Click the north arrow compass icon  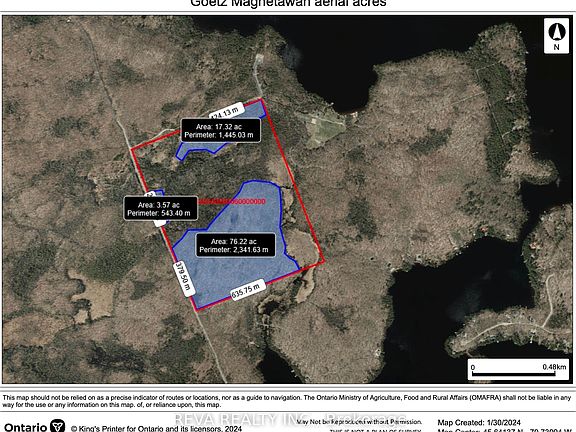(556, 36)
